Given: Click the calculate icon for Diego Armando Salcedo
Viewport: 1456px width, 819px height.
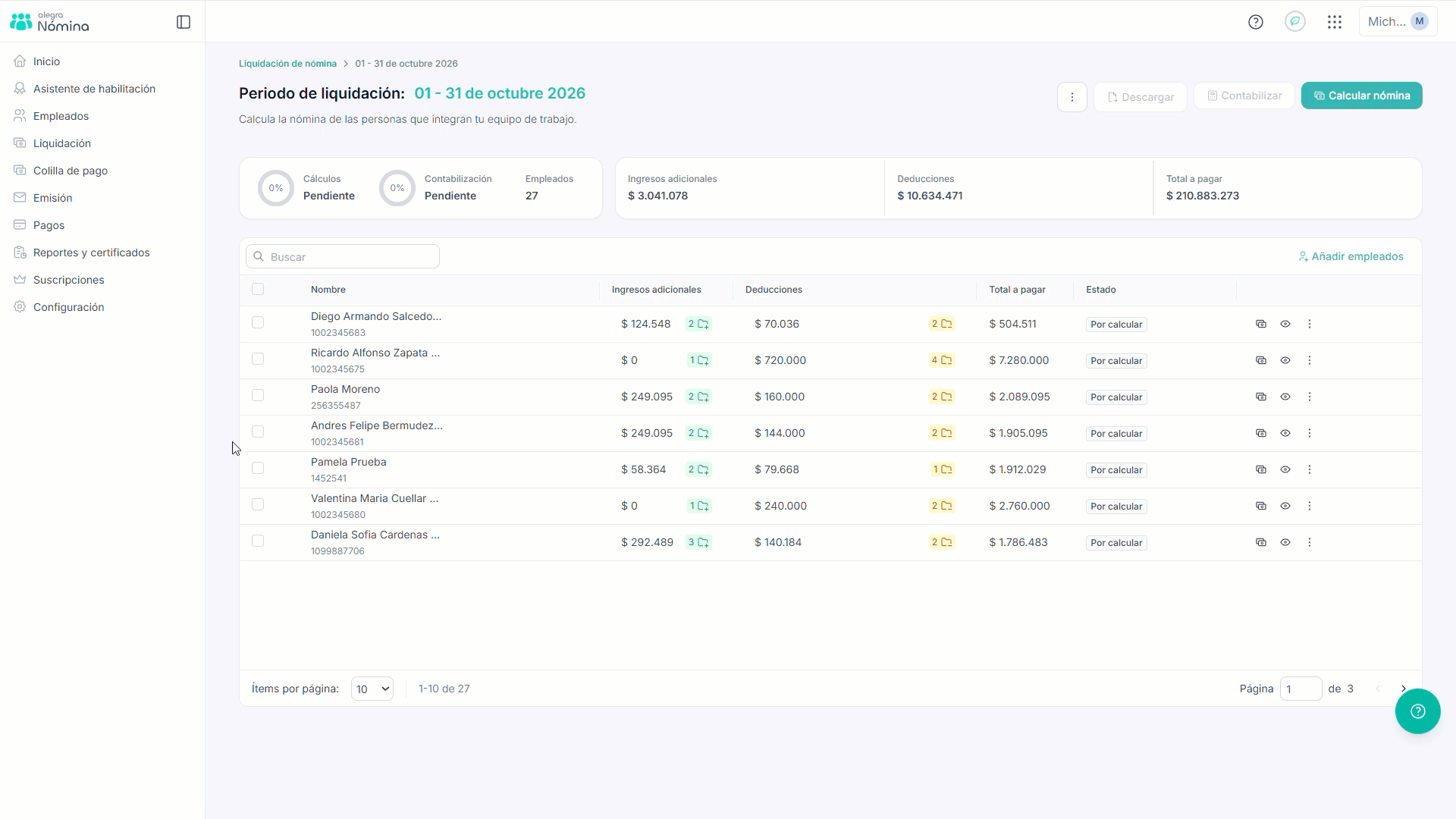Looking at the screenshot, I should (1261, 324).
